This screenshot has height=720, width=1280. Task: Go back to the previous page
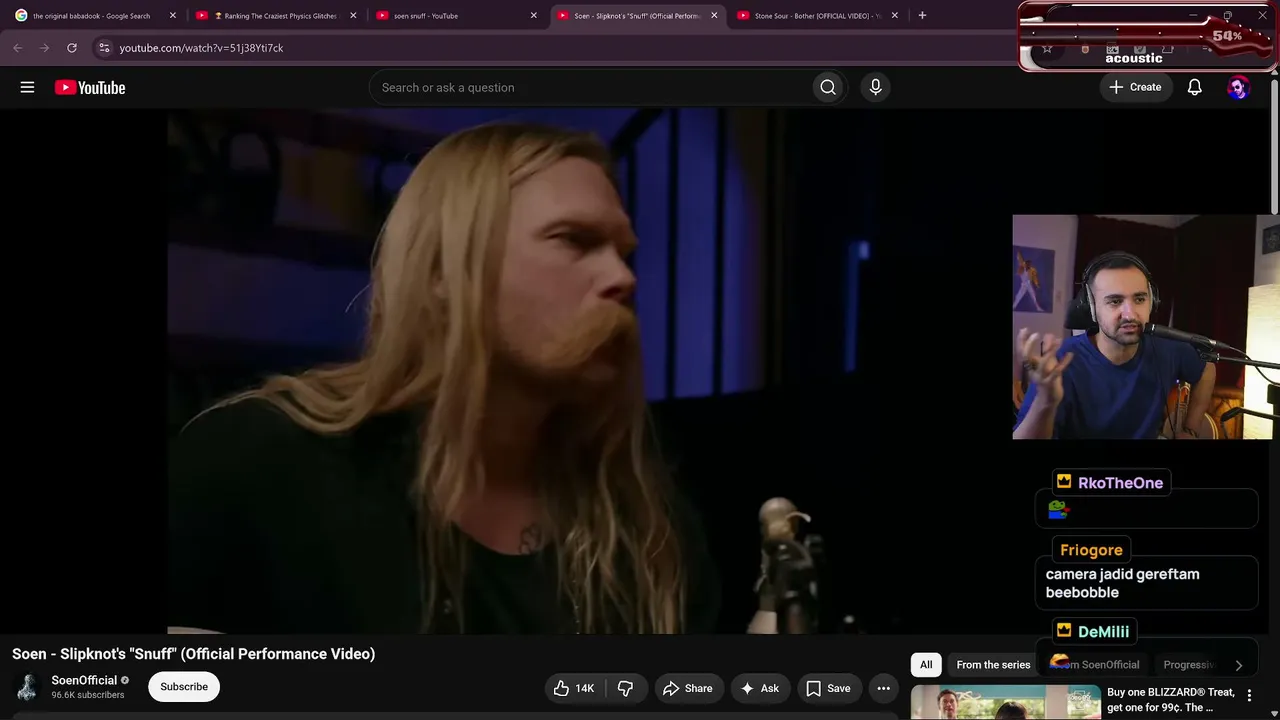(x=18, y=48)
